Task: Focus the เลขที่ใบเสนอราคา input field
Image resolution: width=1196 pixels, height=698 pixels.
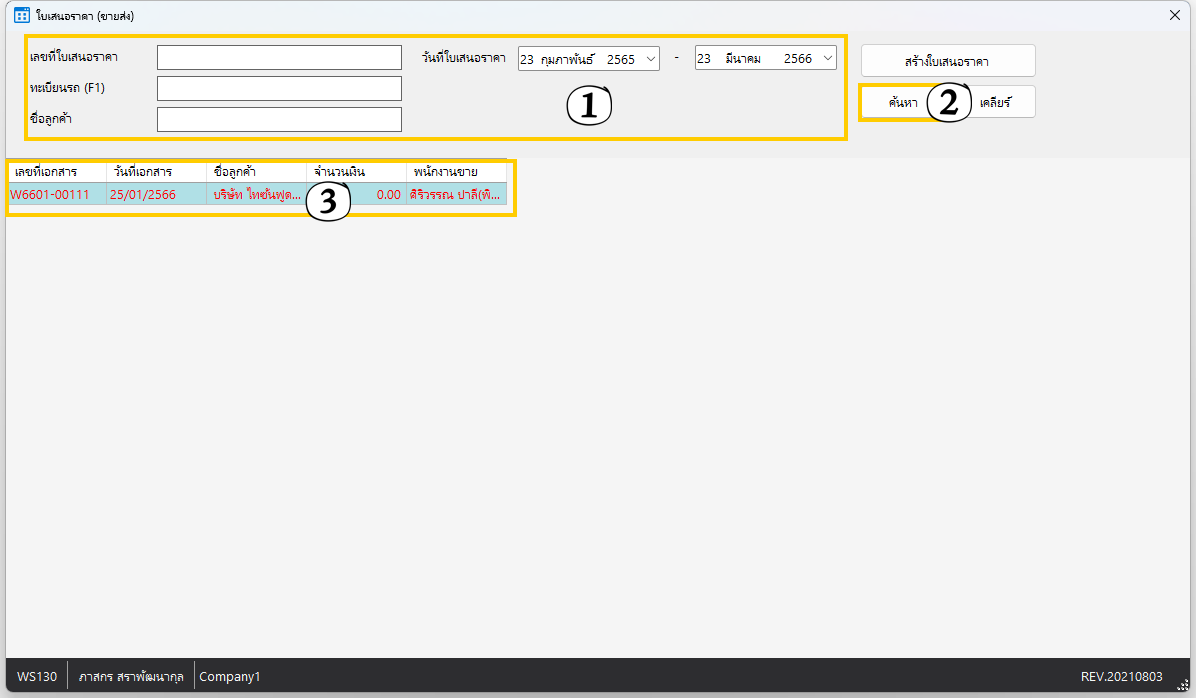Action: [x=279, y=58]
